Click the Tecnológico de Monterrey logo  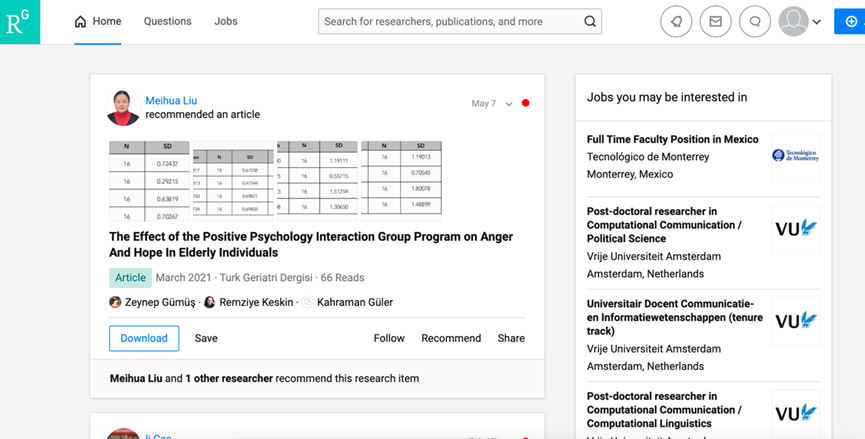795,156
